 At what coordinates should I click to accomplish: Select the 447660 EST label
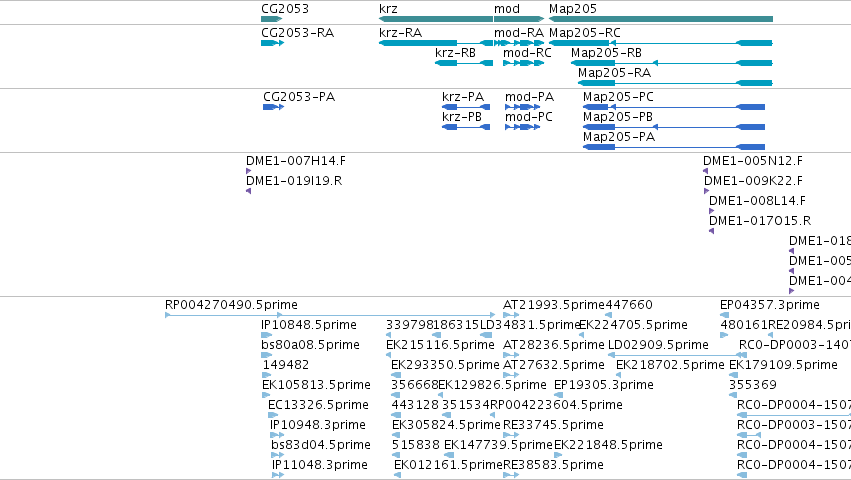coord(628,305)
